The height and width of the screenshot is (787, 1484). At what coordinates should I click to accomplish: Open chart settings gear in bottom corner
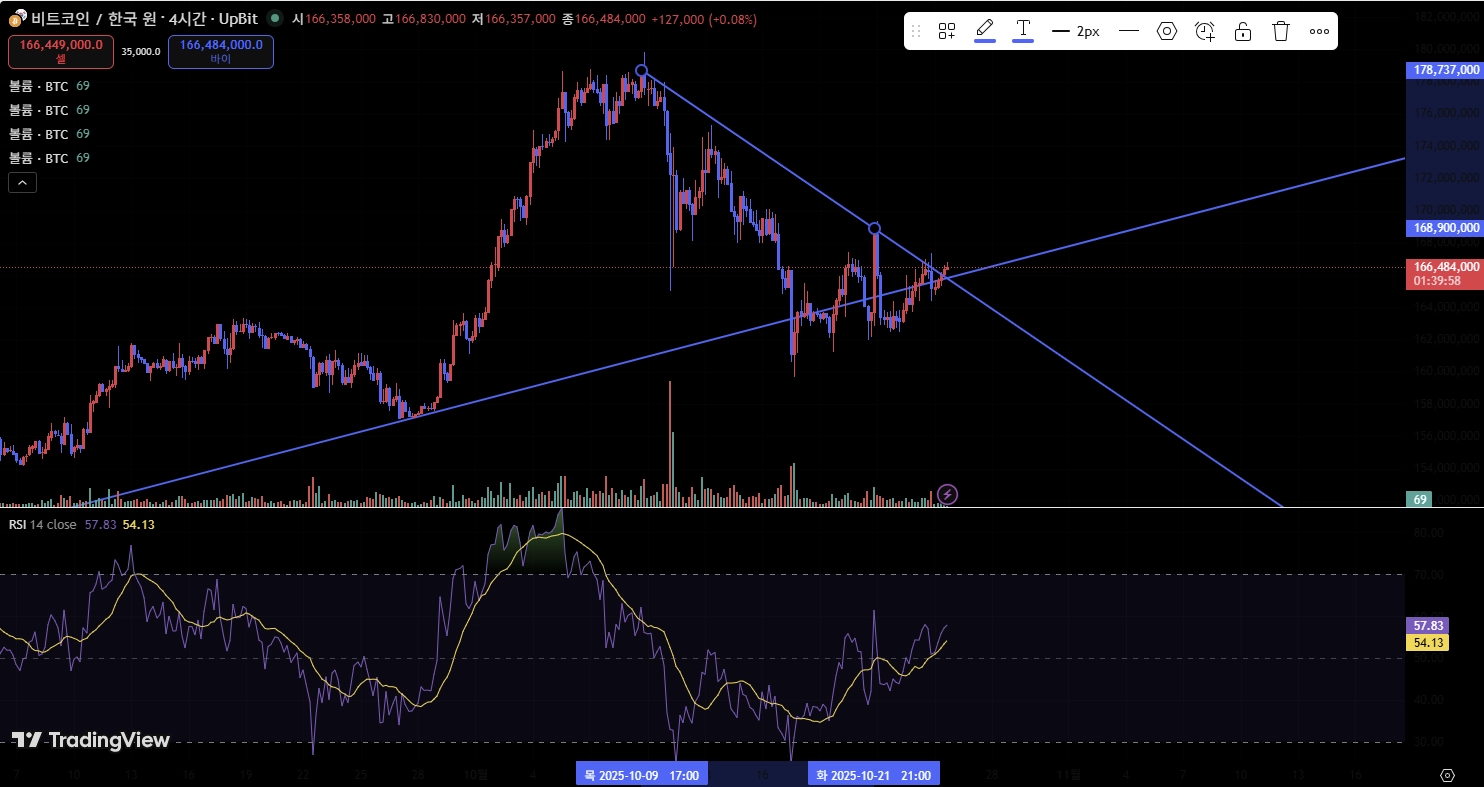(1446, 775)
